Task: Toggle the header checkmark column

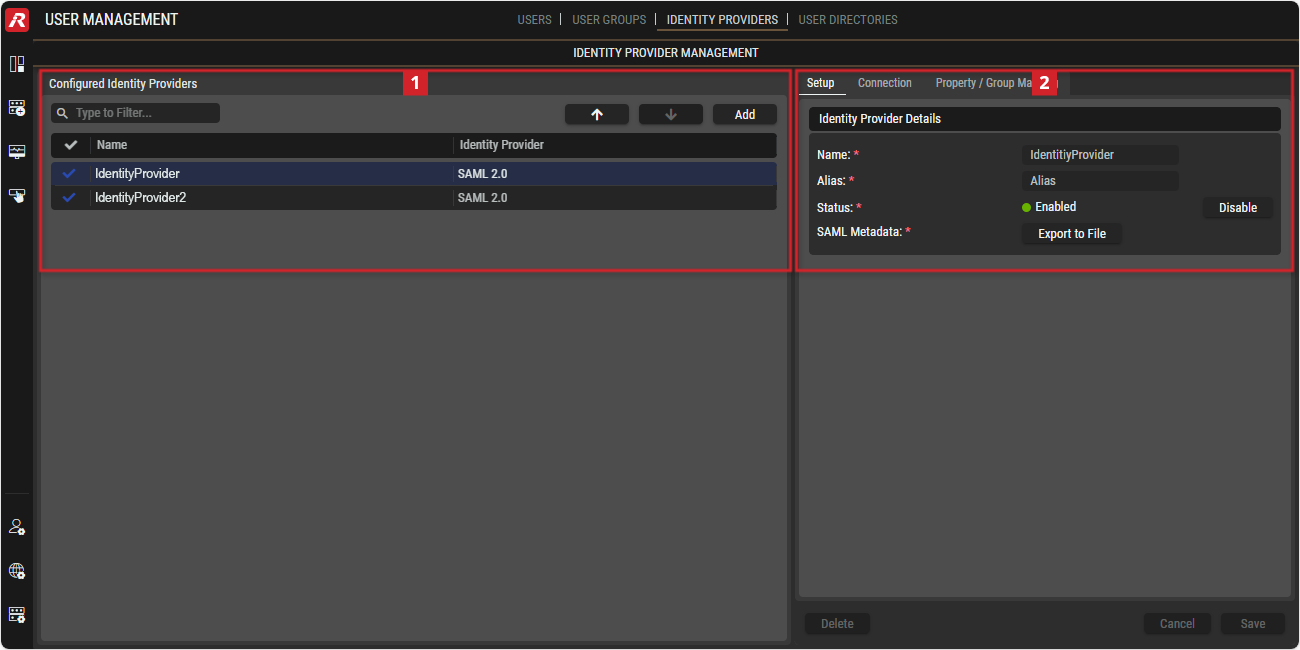Action: (x=70, y=145)
